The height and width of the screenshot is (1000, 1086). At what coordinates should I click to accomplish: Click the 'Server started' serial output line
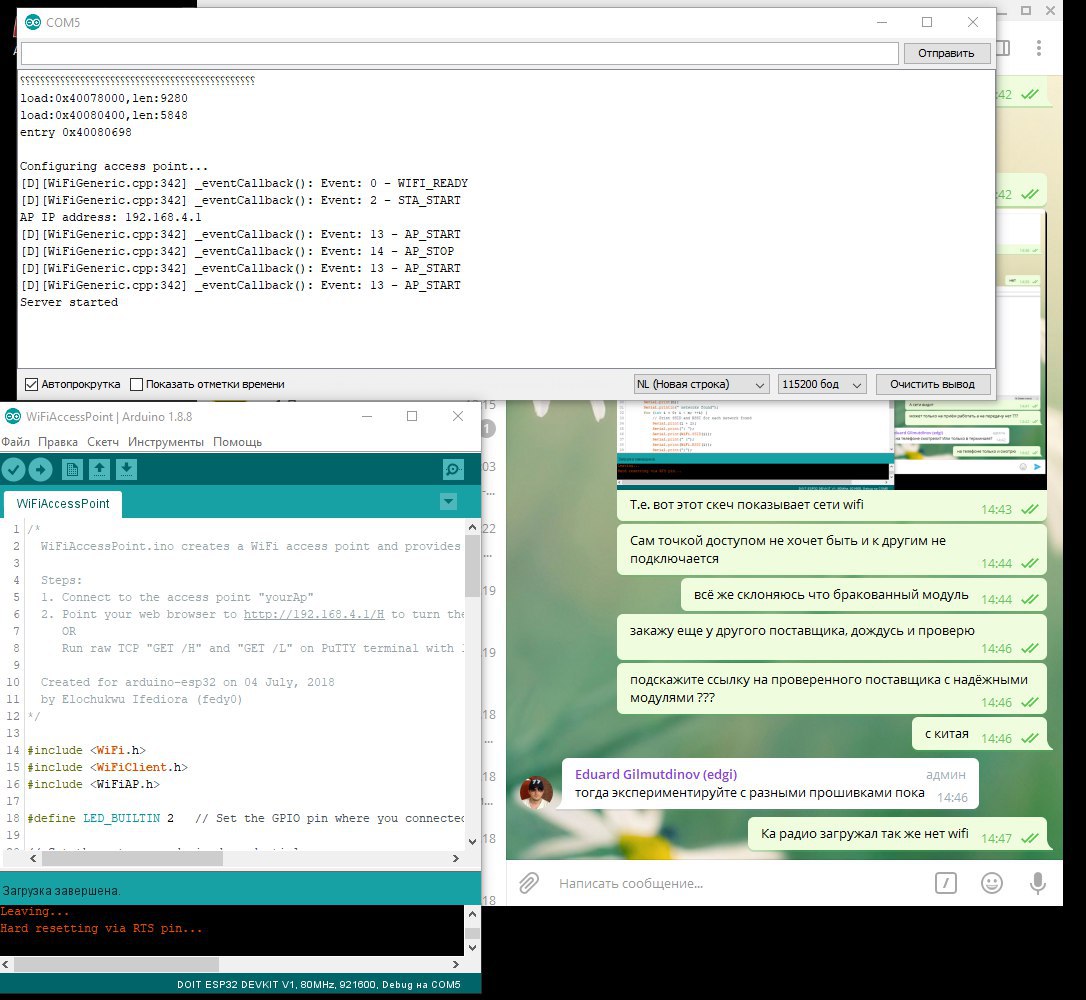(x=69, y=302)
